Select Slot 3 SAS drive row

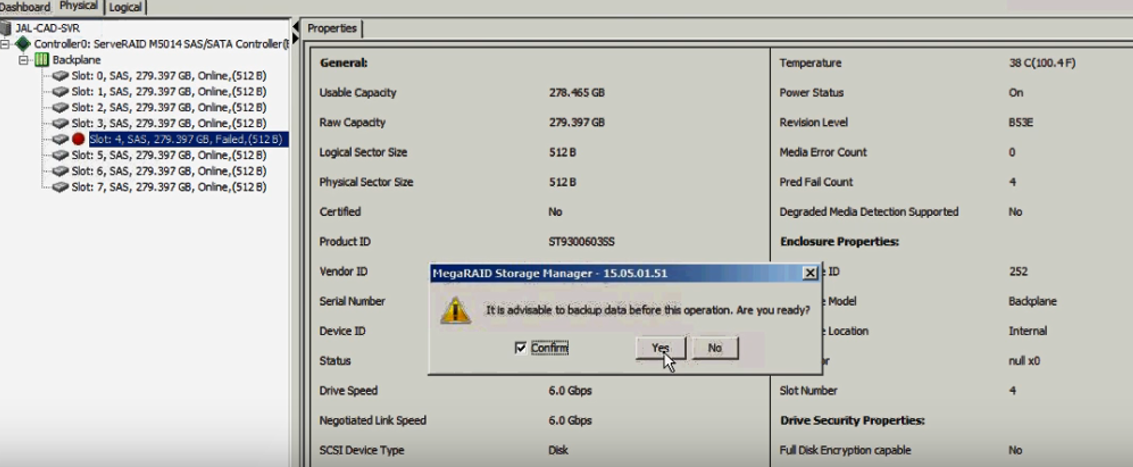click(x=169, y=124)
